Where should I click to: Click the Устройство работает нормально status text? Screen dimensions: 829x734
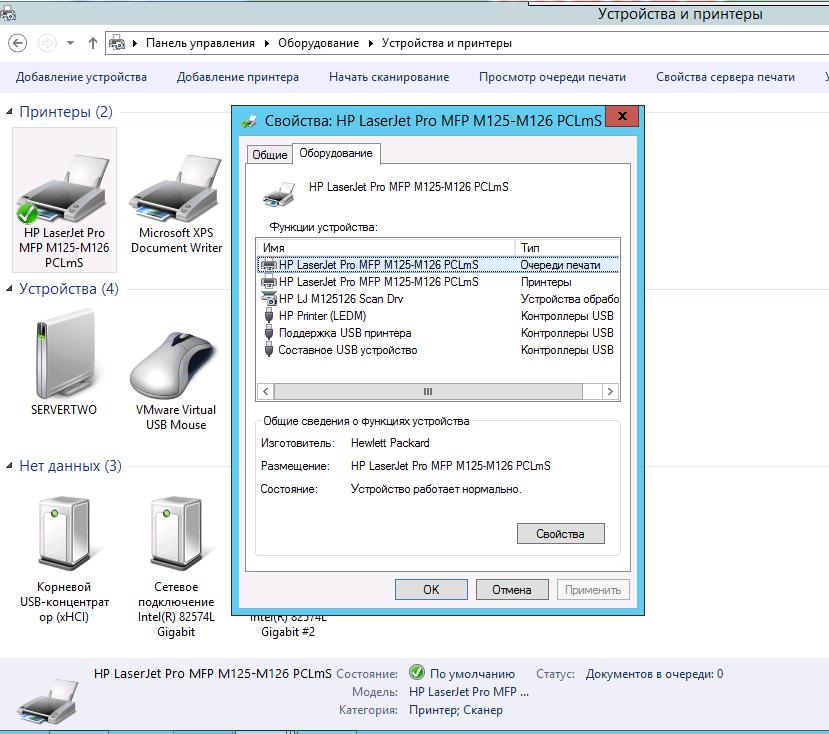(x=436, y=489)
